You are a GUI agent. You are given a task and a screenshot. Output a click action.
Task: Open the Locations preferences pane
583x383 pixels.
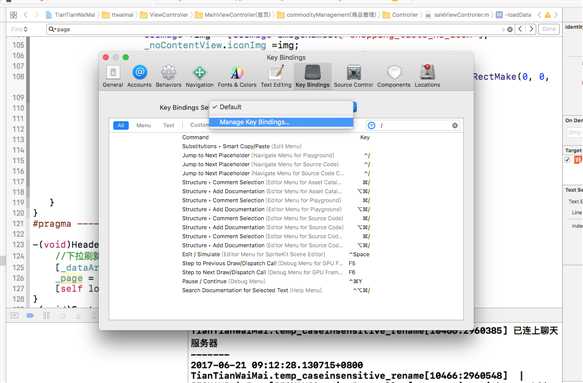427,76
